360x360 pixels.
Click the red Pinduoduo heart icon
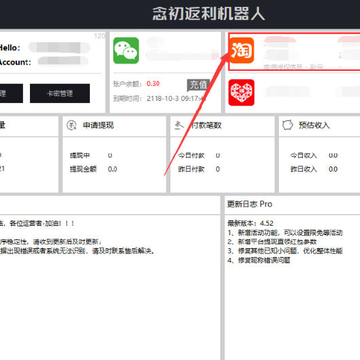click(x=241, y=93)
